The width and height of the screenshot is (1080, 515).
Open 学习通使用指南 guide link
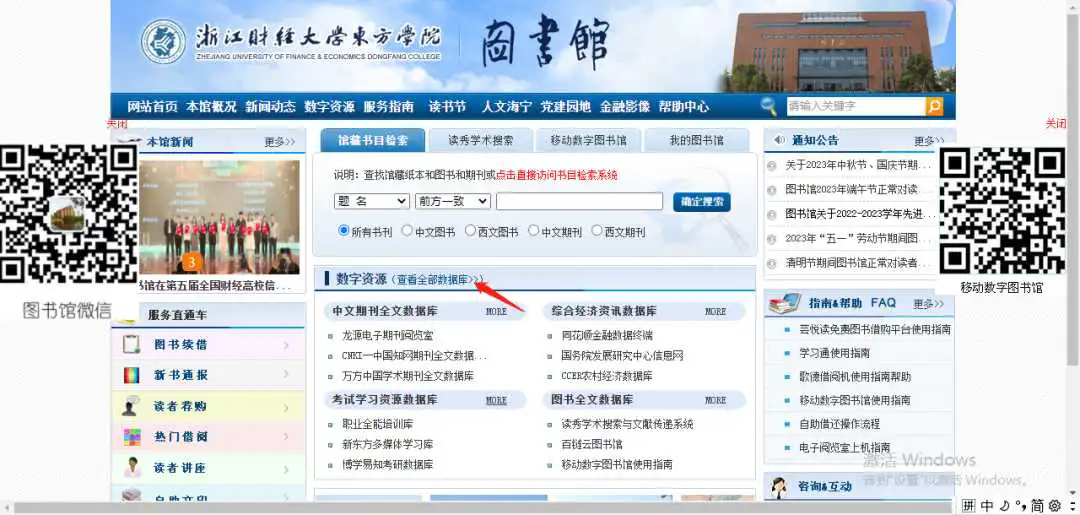pyautogui.click(x=834, y=353)
